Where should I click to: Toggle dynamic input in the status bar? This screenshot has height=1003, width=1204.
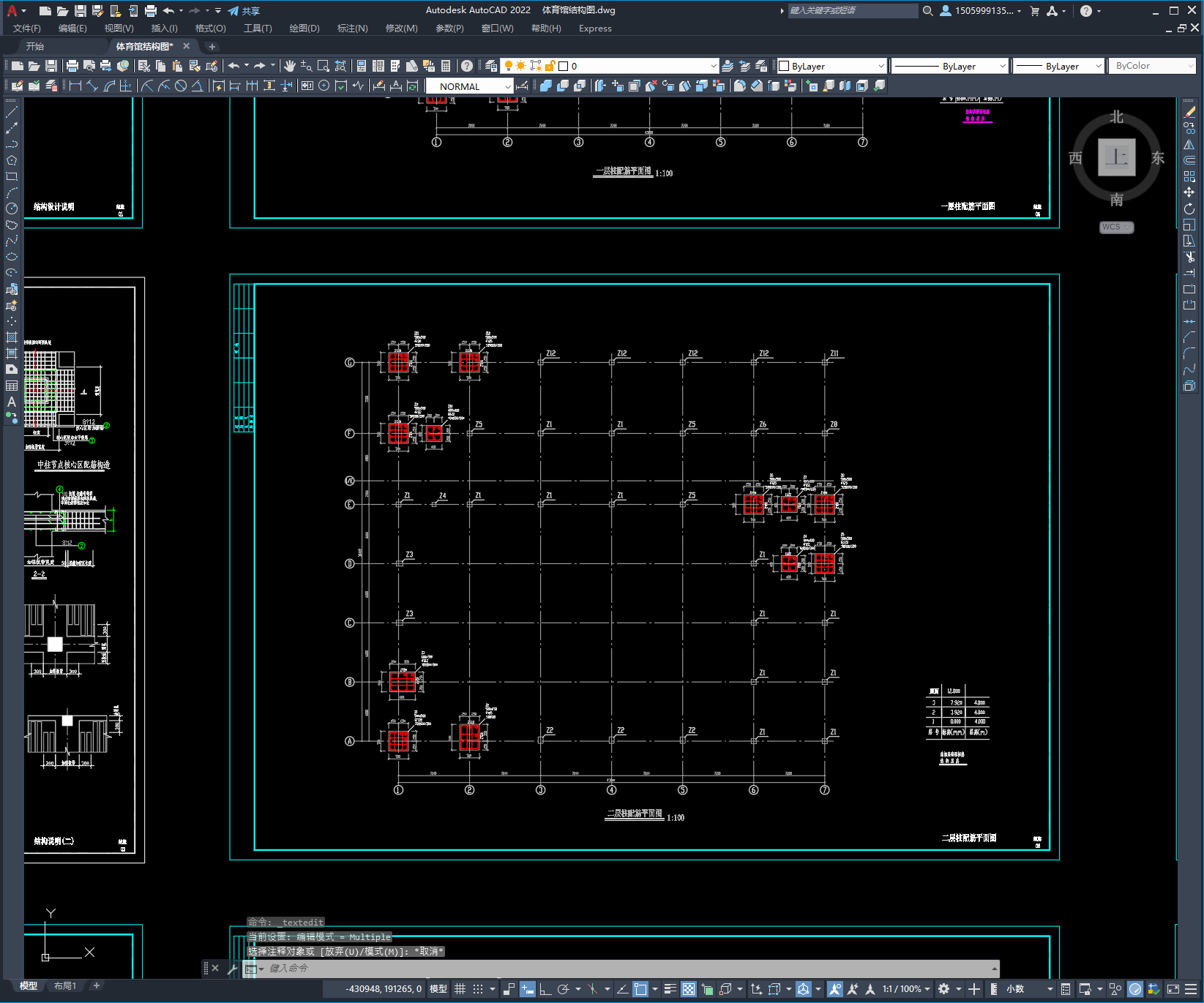click(x=528, y=989)
